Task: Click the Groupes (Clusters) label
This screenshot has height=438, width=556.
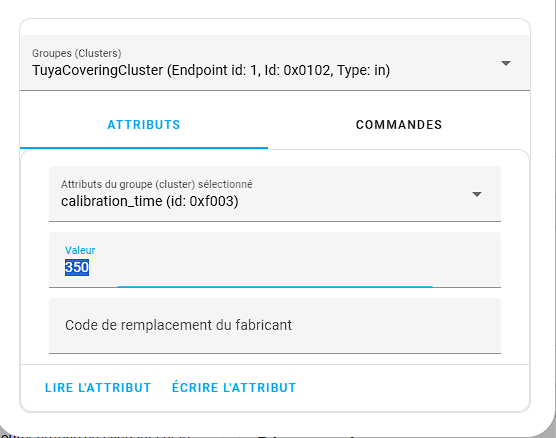Action: tap(77, 53)
